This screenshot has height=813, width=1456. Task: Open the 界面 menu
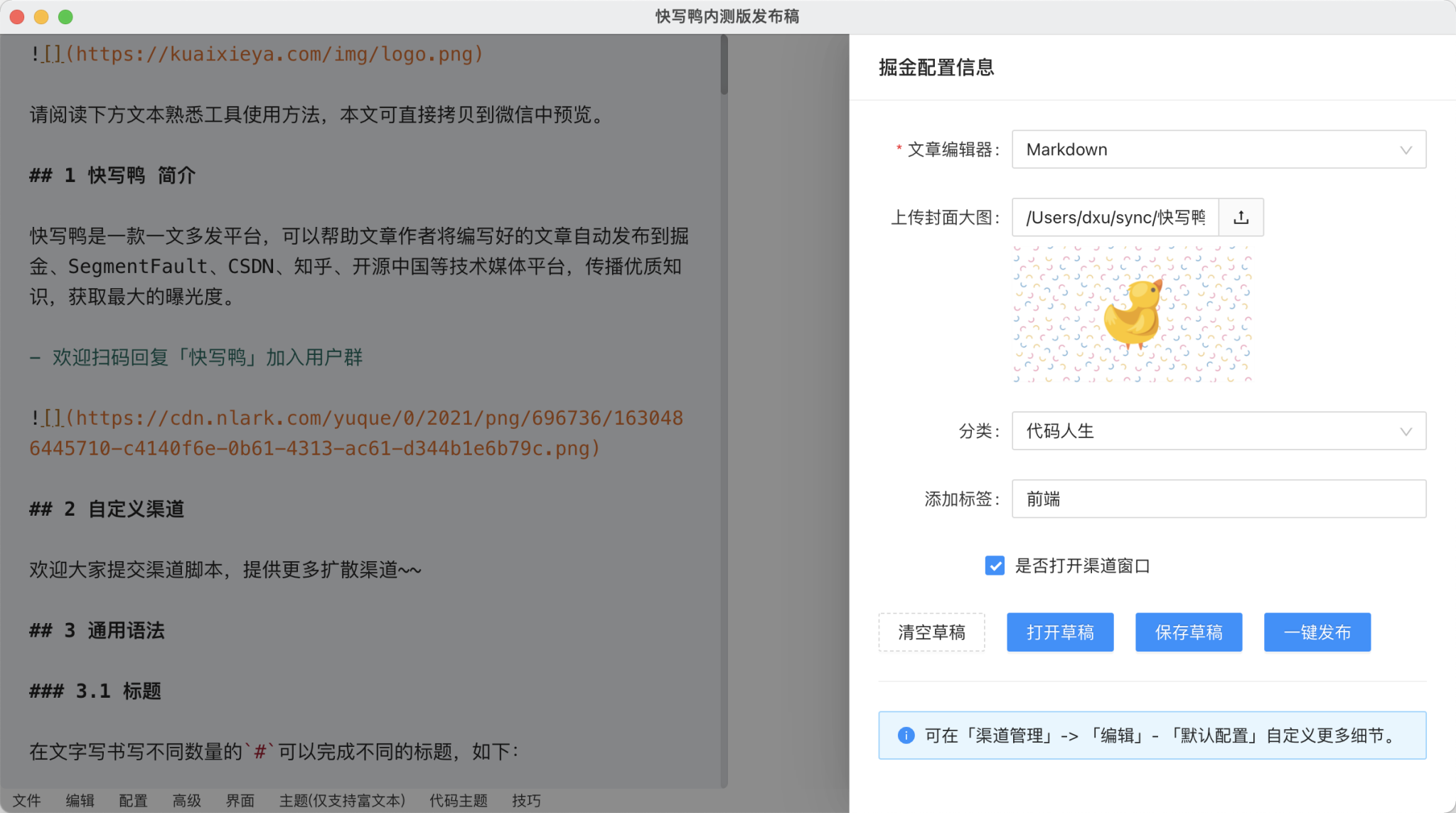tap(240, 800)
